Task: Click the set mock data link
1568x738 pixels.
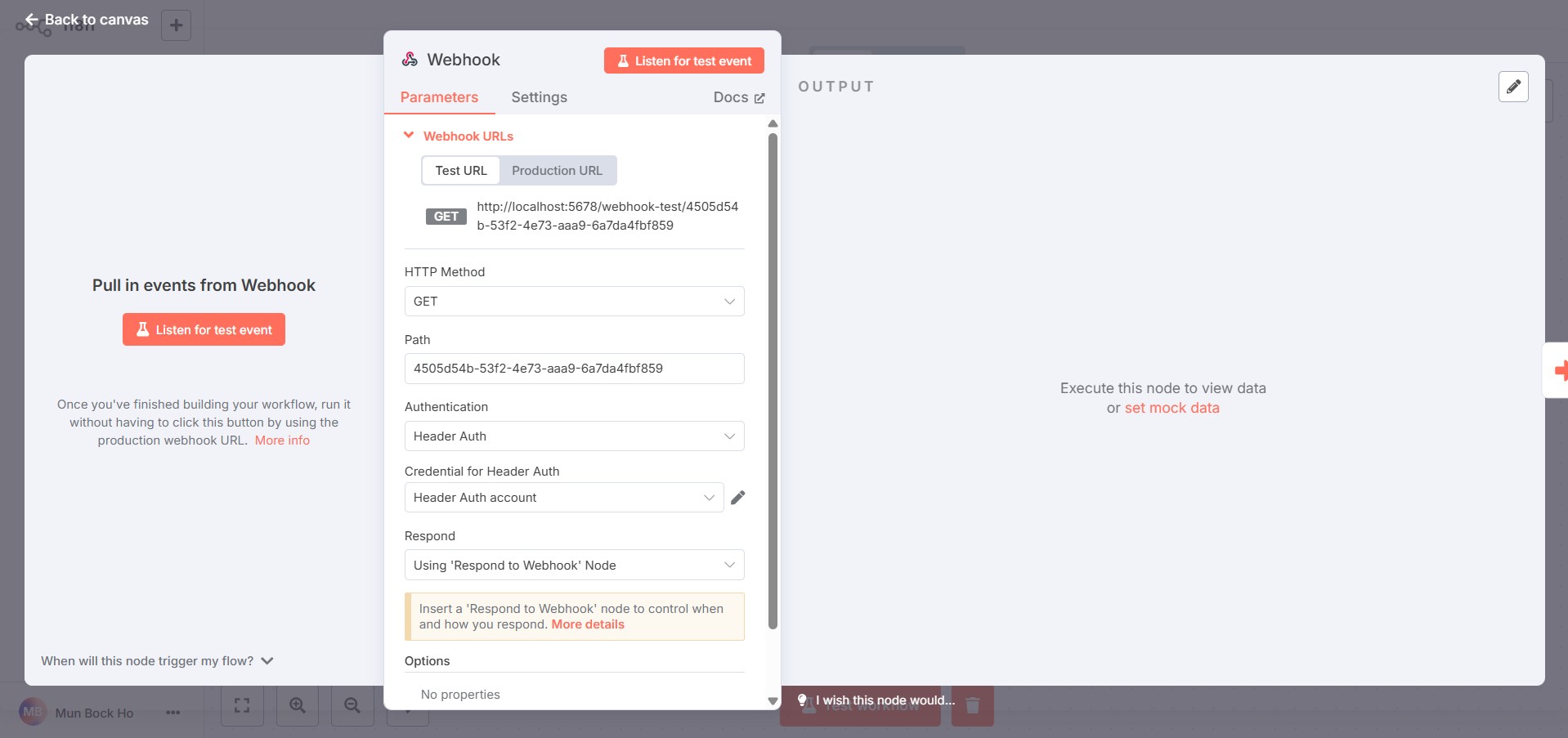Action: 1172,408
